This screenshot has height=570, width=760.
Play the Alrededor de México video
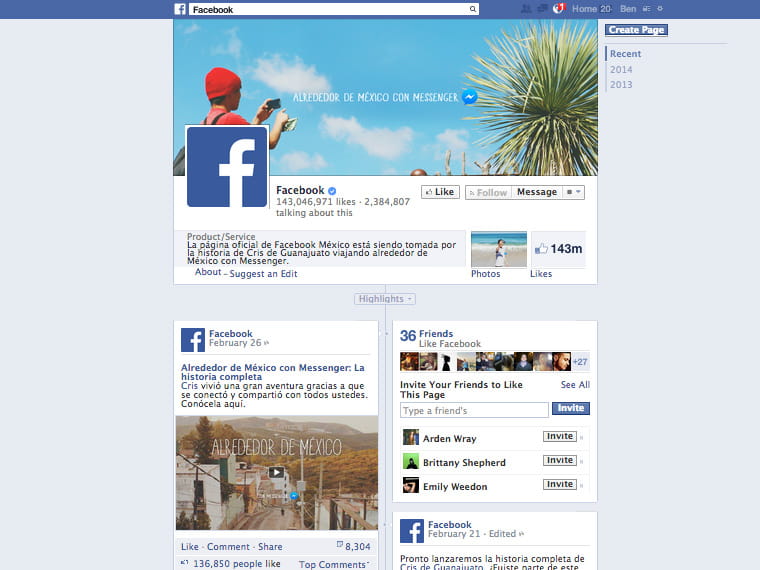[x=276, y=472]
